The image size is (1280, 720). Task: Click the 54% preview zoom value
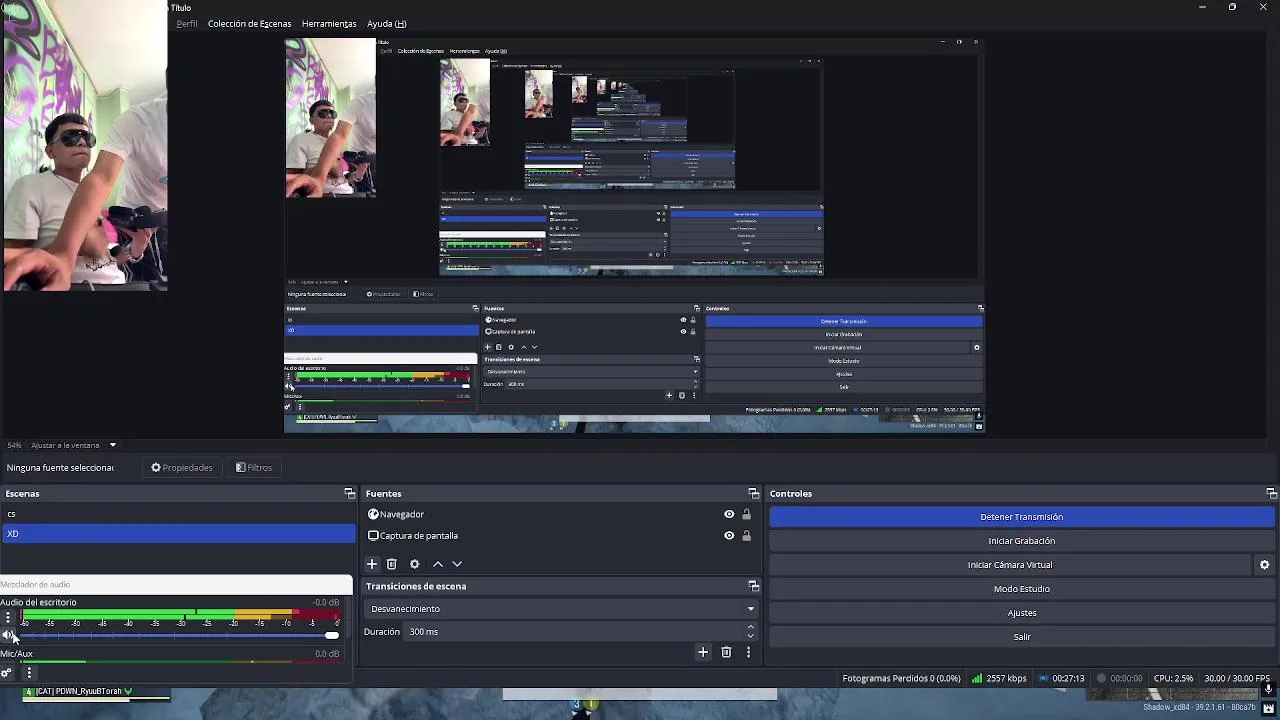coord(14,445)
